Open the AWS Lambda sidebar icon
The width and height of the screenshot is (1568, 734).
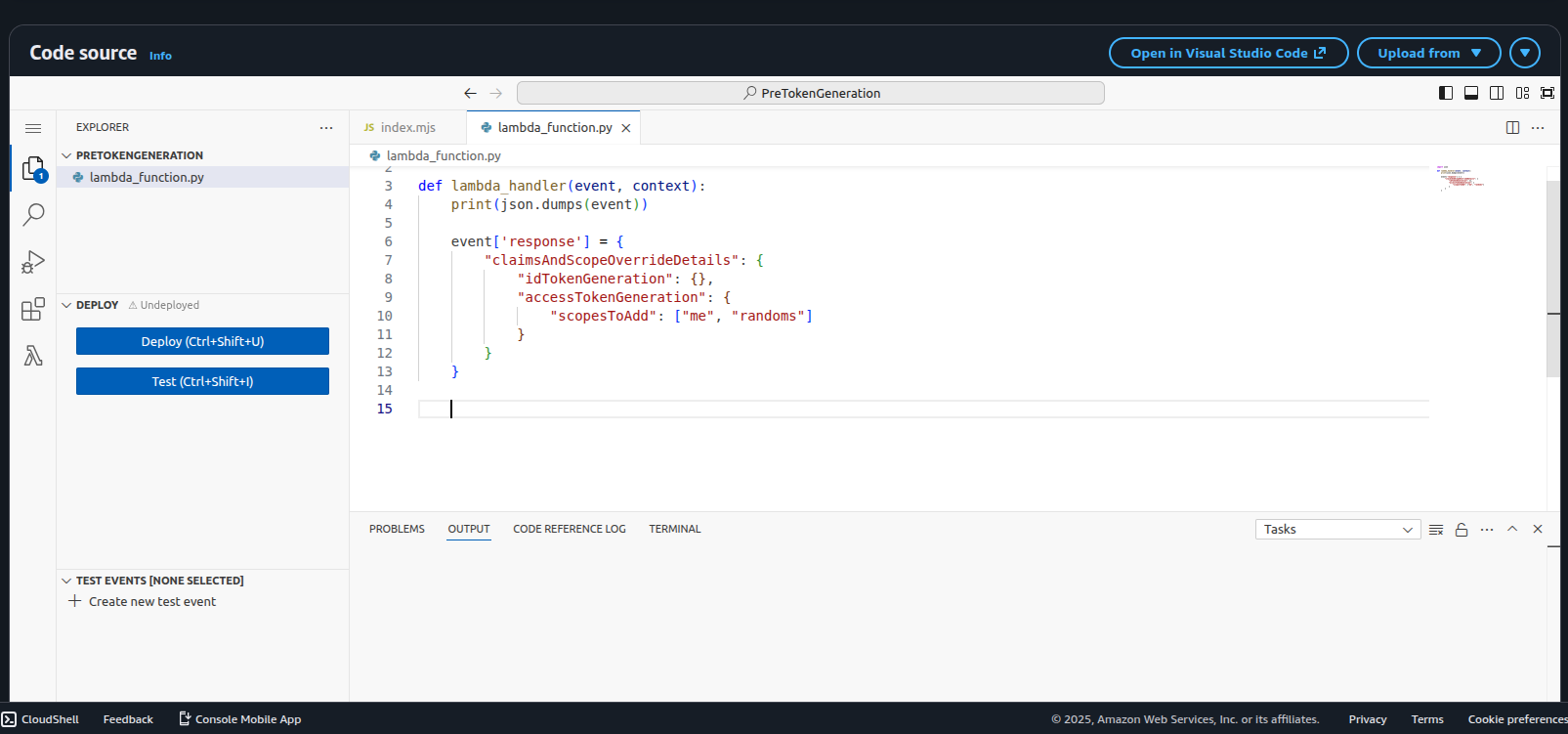pos(33,356)
